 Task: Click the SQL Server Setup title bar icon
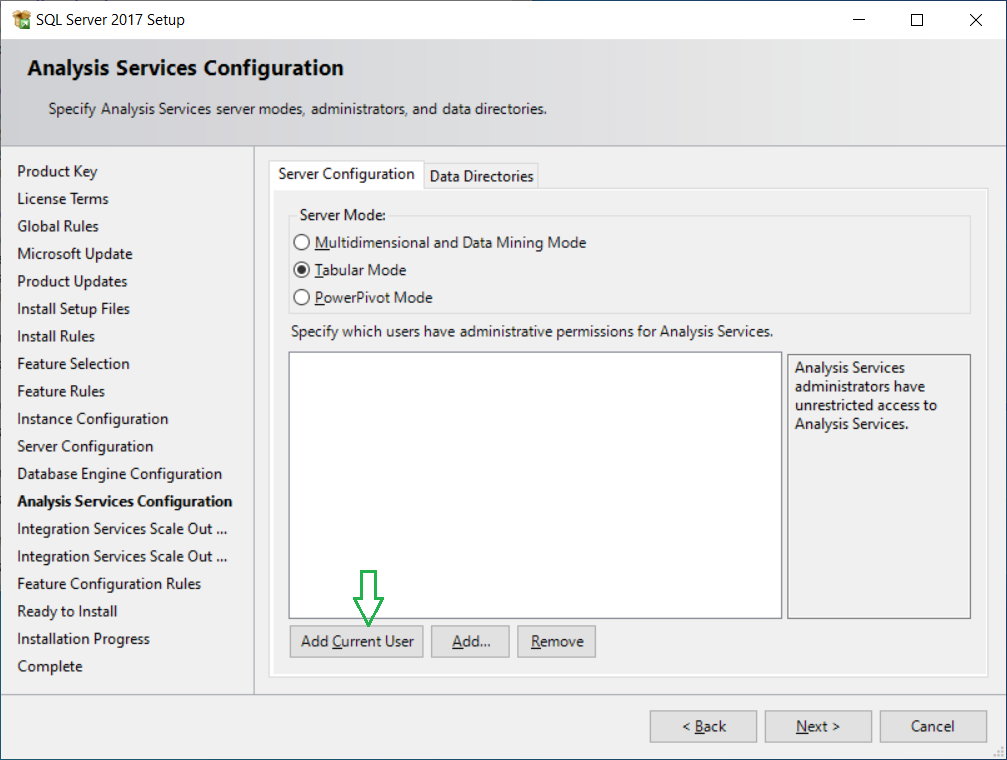coord(21,20)
